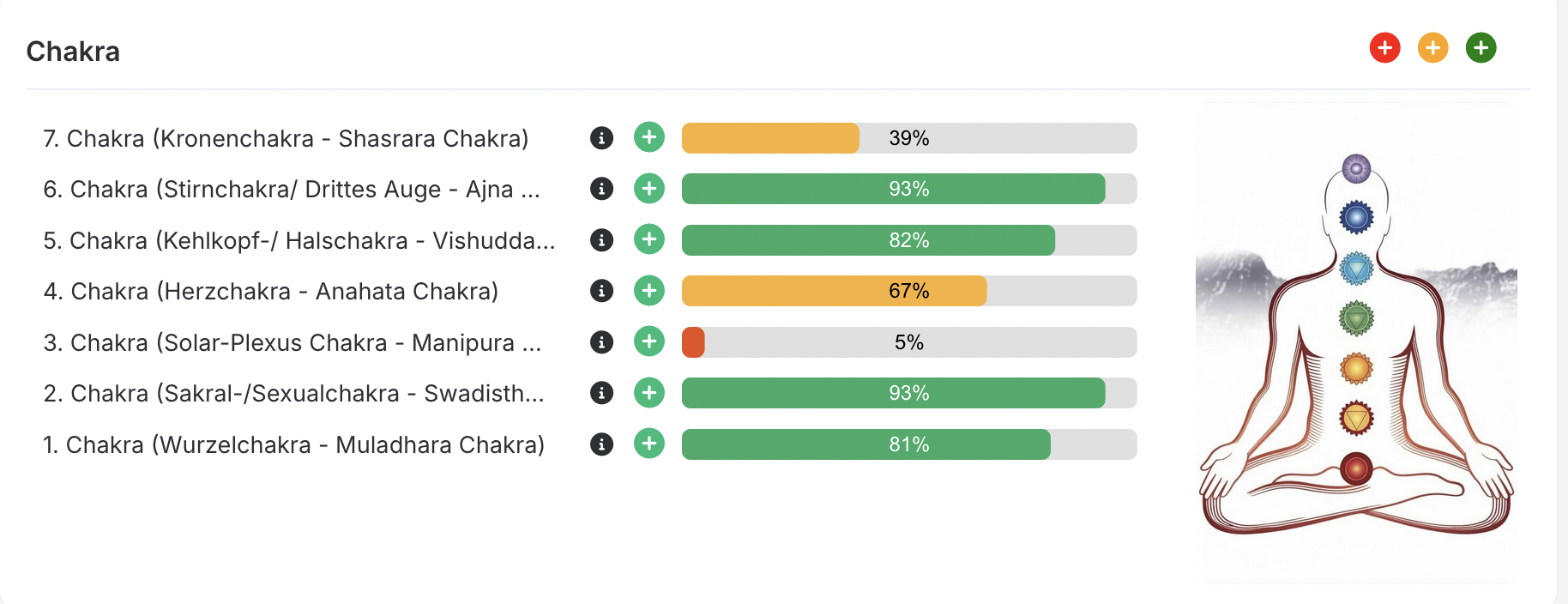View info for Solar-Plexus Chakra

(x=601, y=342)
